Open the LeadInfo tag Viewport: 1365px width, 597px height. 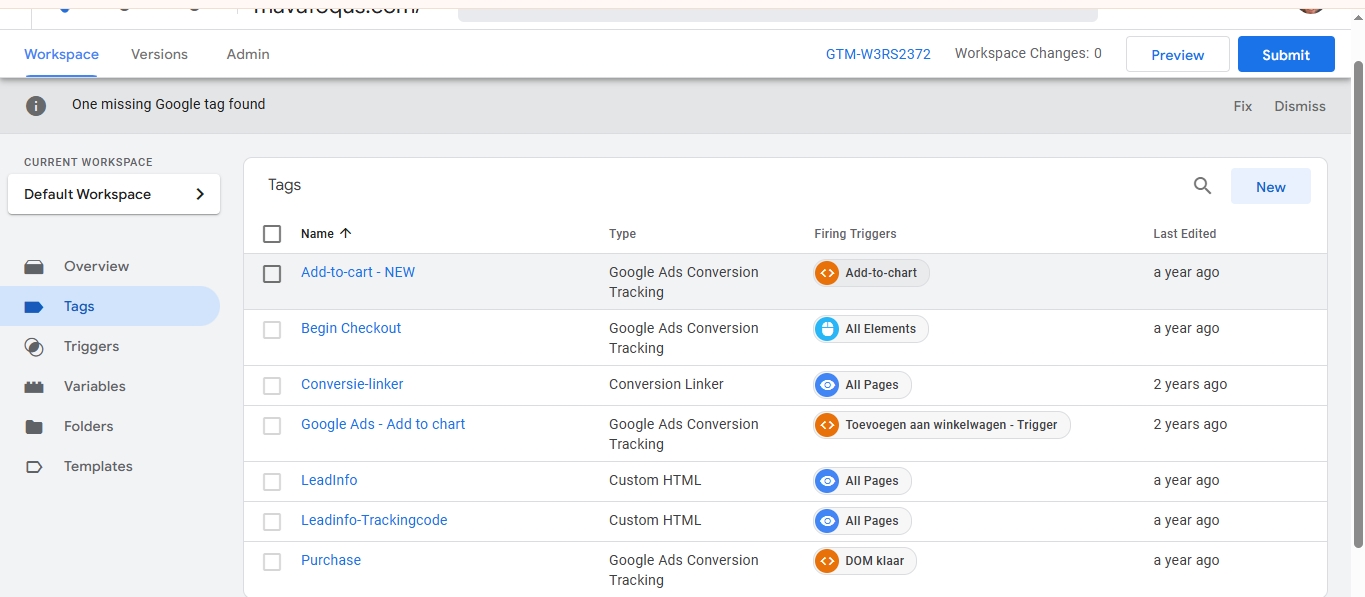(x=329, y=480)
